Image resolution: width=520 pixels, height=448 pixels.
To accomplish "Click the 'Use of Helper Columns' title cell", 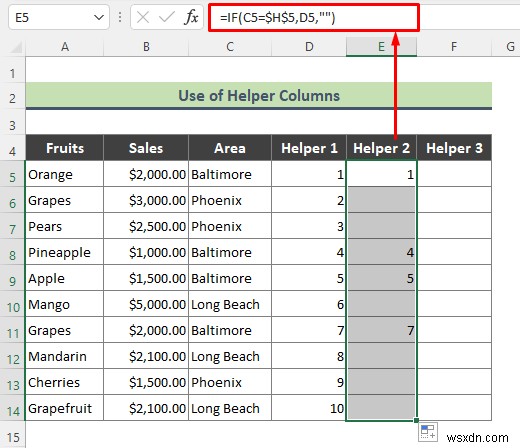I will 259,96.
